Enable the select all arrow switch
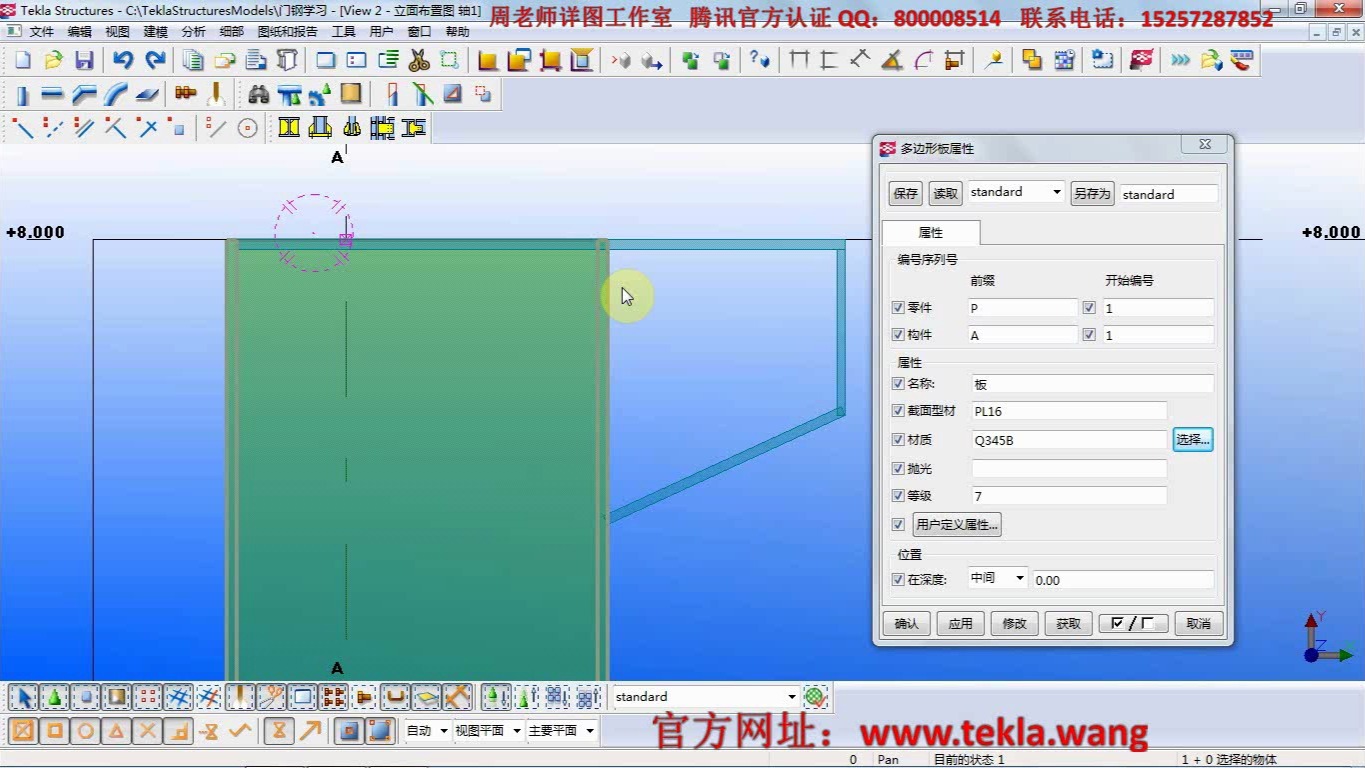The width and height of the screenshot is (1365, 768). 24,697
